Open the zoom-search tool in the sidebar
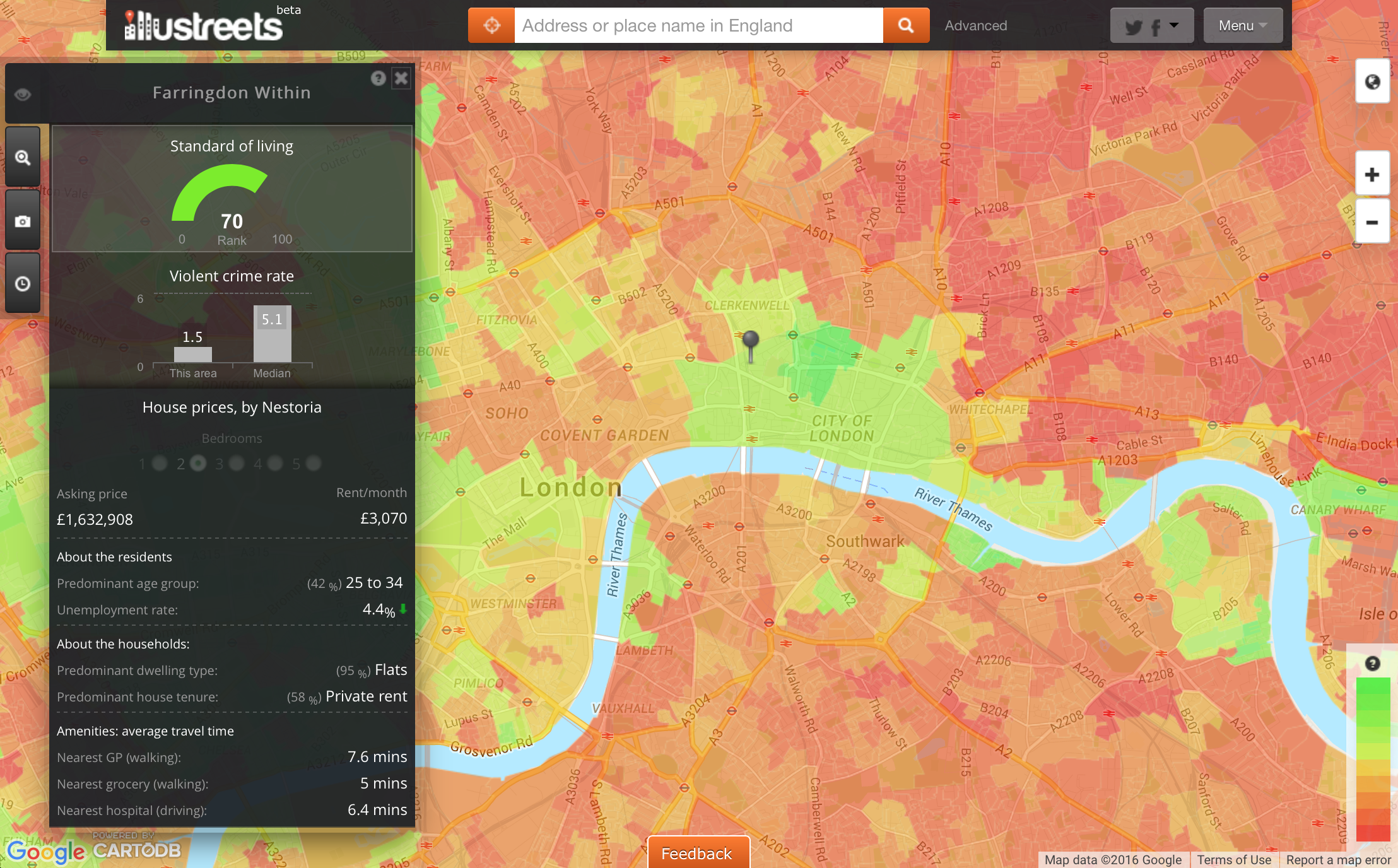This screenshot has width=1398, height=868. point(23,157)
